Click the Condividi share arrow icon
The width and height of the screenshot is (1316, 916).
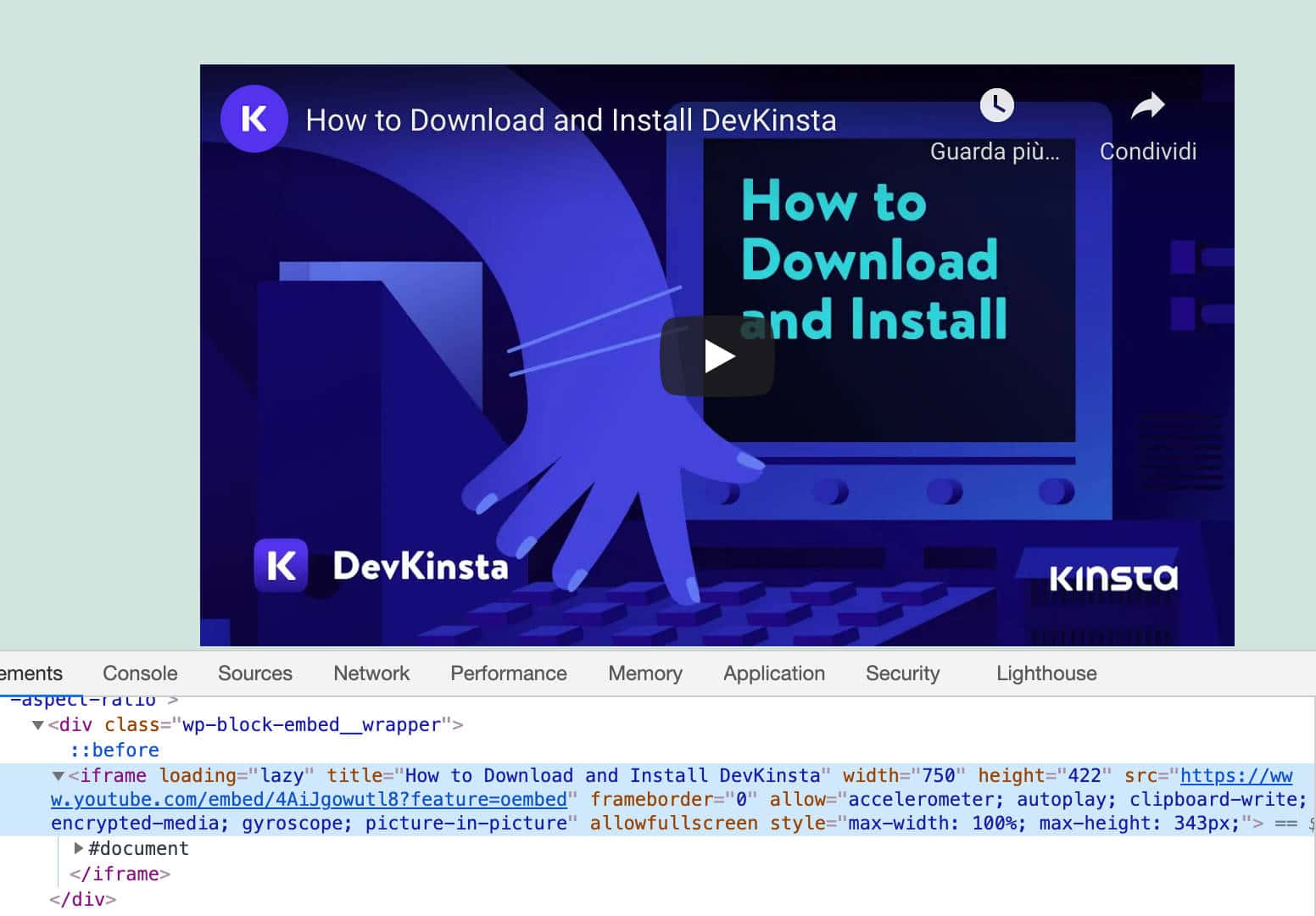(x=1147, y=107)
